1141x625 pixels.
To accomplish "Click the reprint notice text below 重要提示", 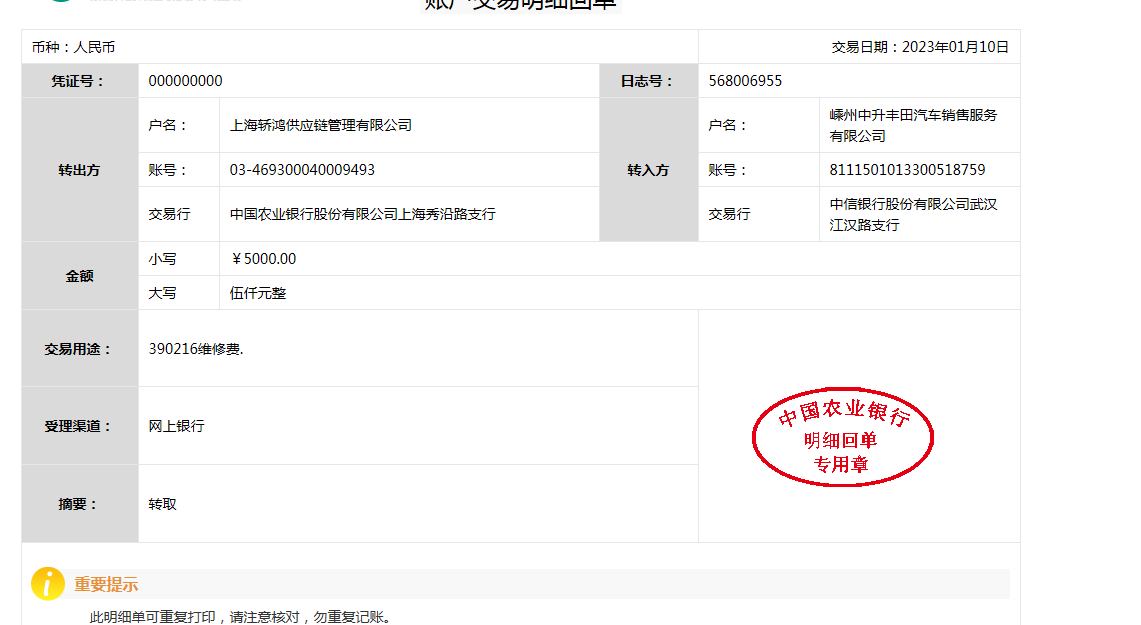I will [x=240, y=616].
